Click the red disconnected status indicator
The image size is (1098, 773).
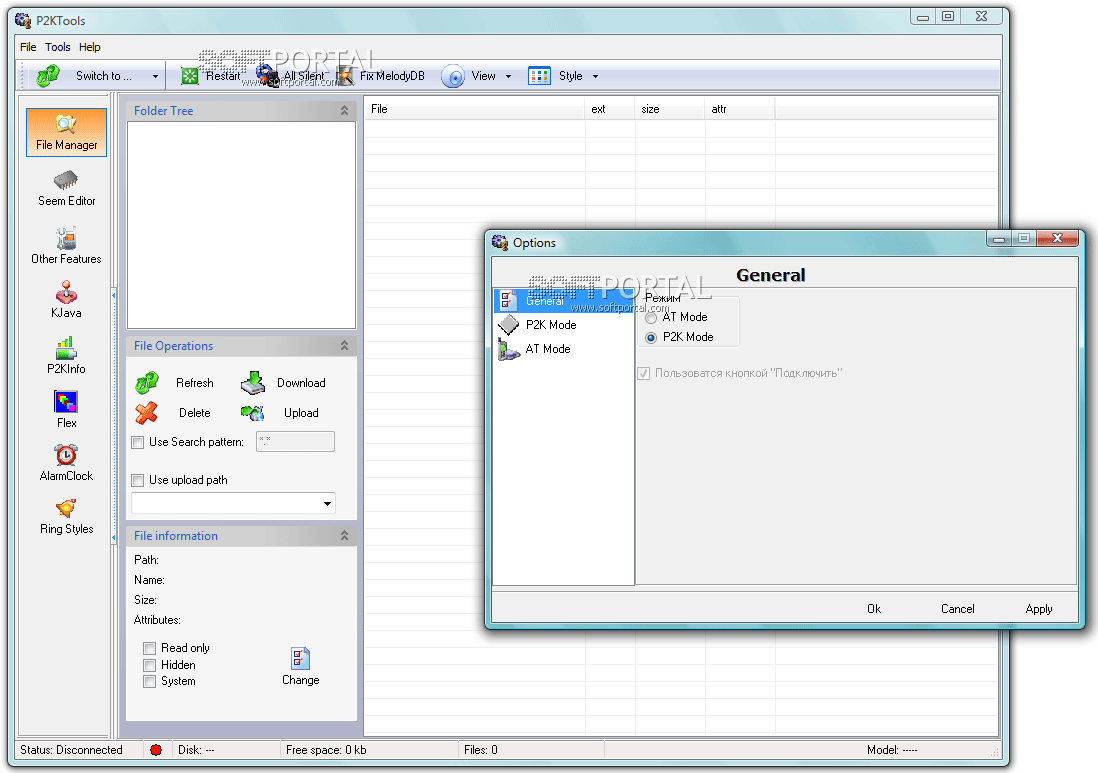[x=156, y=750]
